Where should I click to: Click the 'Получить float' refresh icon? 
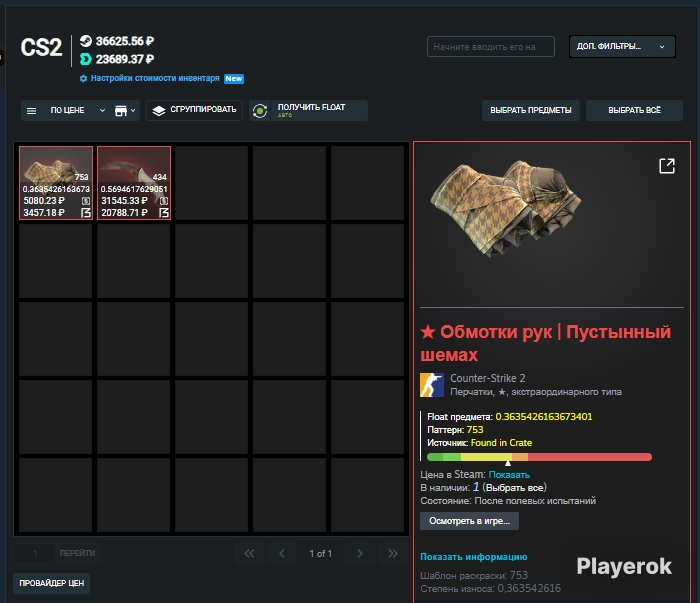click(260, 111)
